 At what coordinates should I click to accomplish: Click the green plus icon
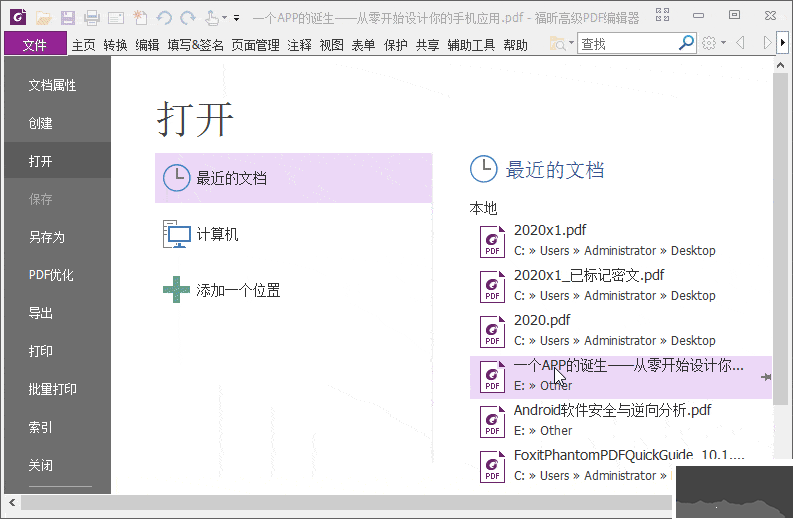tap(177, 289)
